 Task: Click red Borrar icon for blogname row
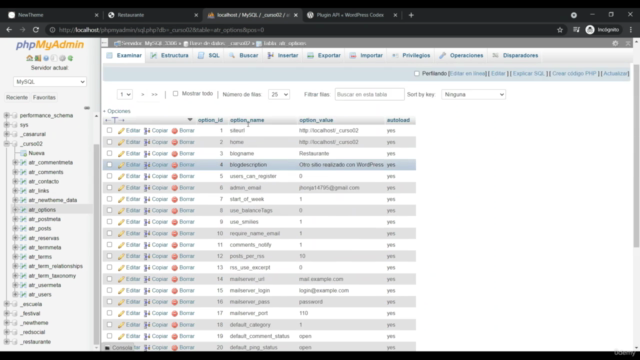[175, 154]
